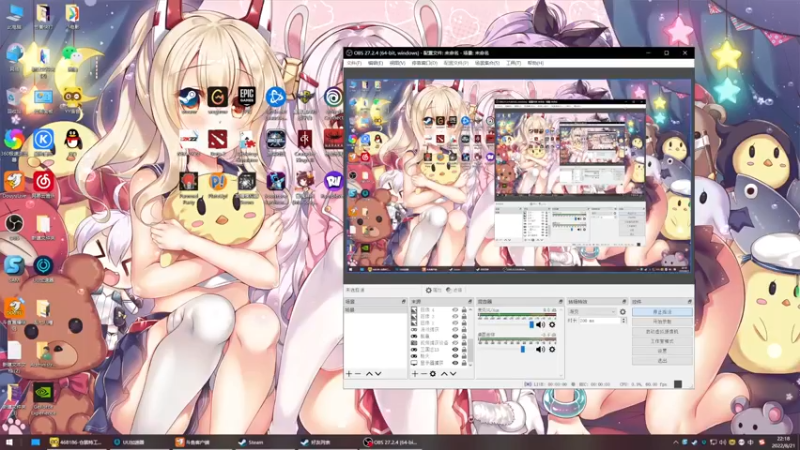
Task: Open the Steam desktop shortcut
Action: click(x=187, y=98)
